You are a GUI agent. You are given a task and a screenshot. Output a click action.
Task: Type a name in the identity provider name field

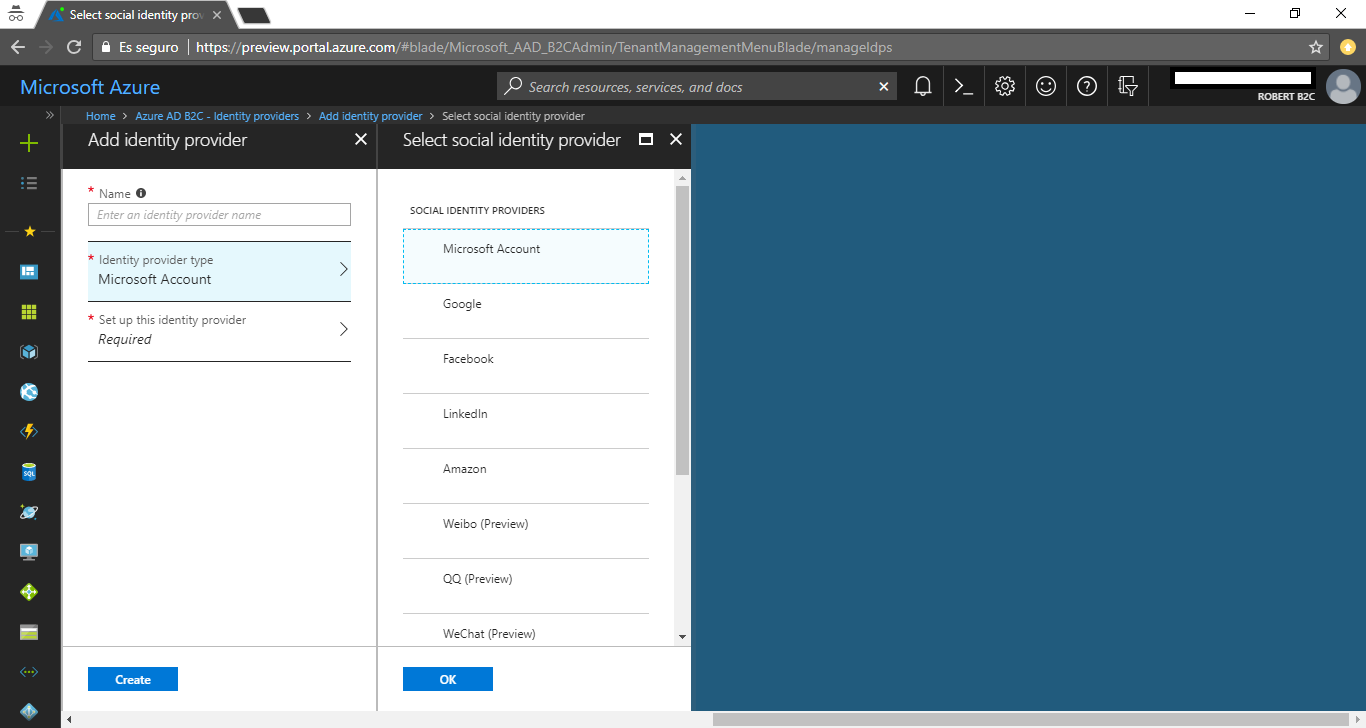tap(219, 214)
